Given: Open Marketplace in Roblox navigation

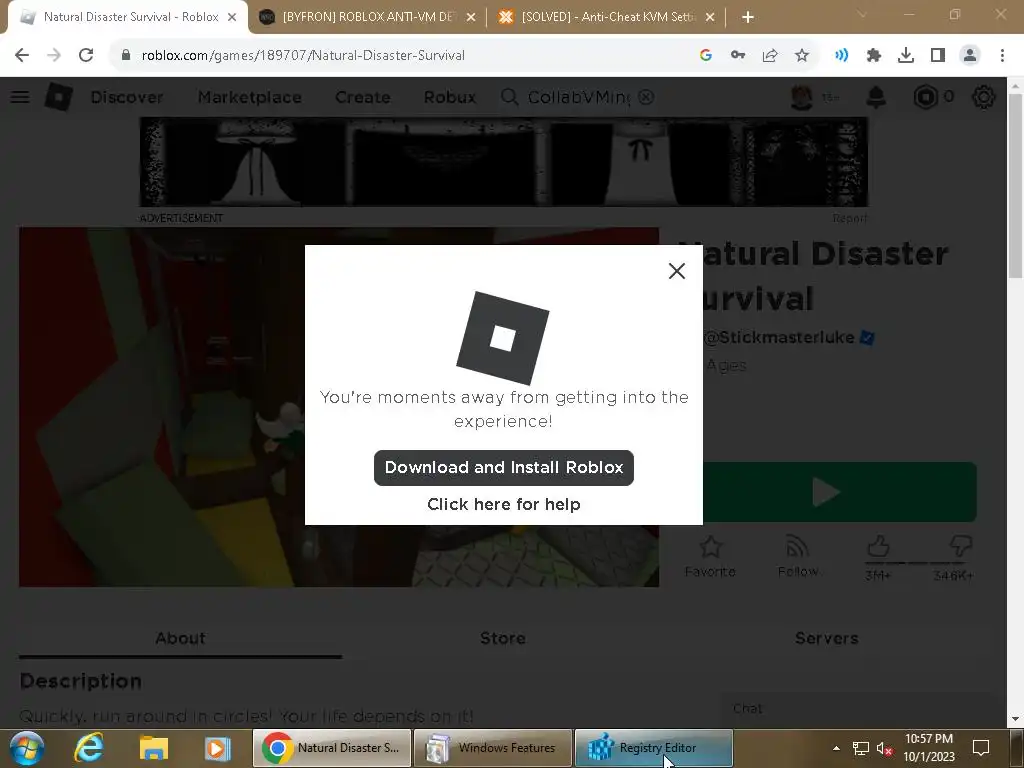Looking at the screenshot, I should [x=249, y=97].
